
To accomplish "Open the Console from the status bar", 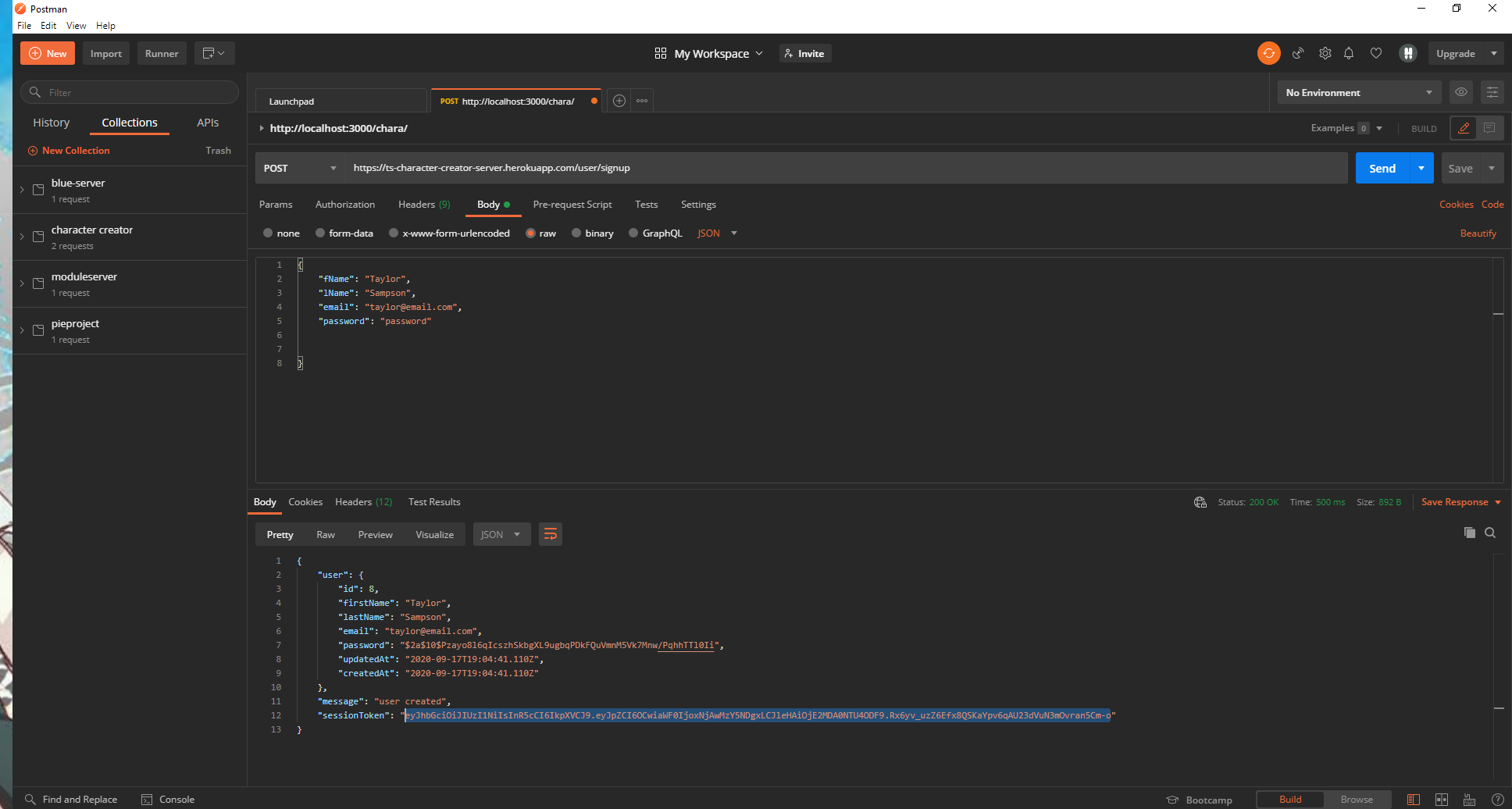I will point(168,799).
